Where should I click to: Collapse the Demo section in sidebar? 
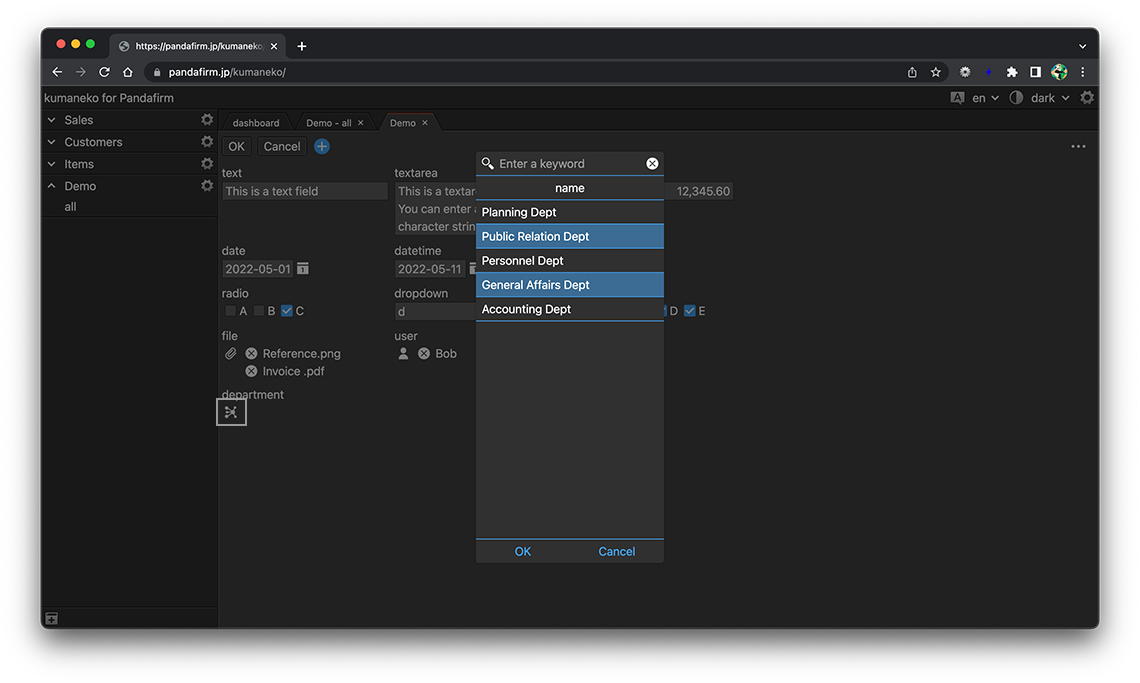click(x=52, y=186)
